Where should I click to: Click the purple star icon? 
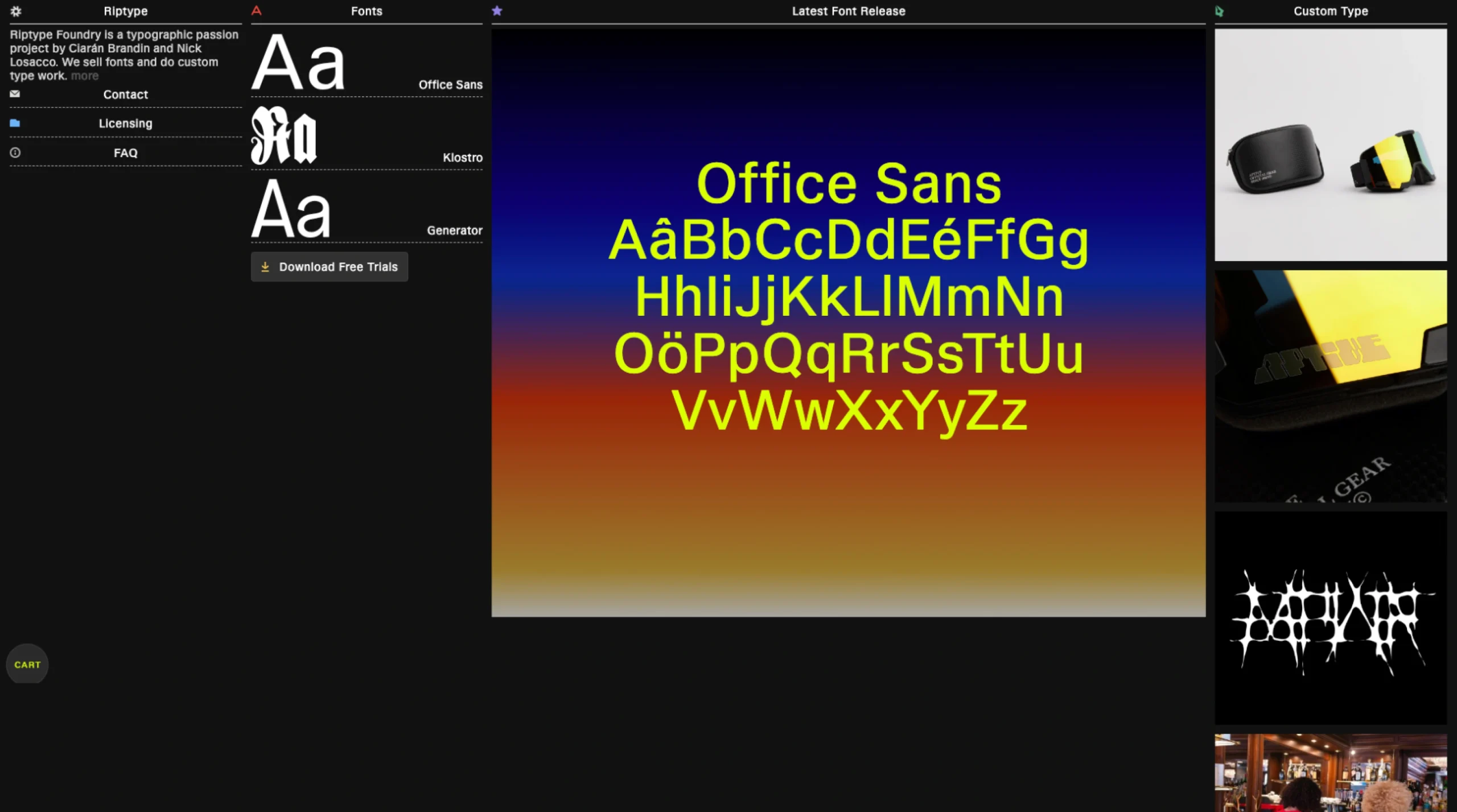(497, 10)
